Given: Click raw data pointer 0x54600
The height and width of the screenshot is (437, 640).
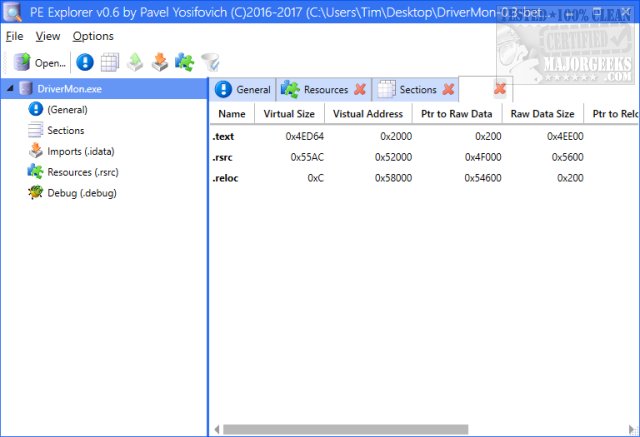Looking at the screenshot, I should [x=483, y=178].
